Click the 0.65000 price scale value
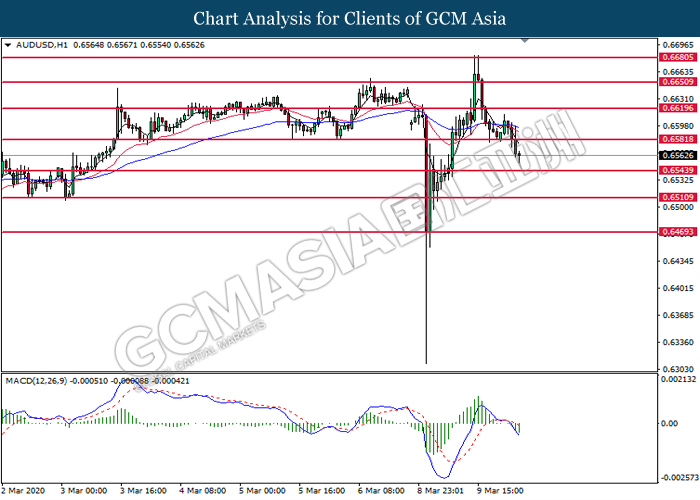 click(x=679, y=207)
